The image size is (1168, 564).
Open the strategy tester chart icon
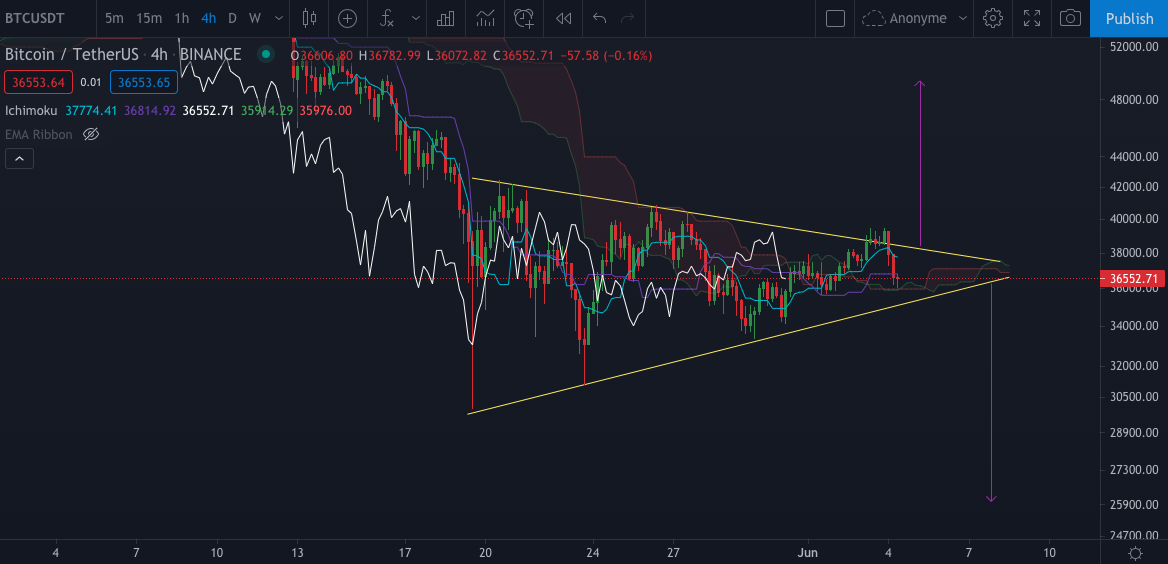(x=485, y=18)
